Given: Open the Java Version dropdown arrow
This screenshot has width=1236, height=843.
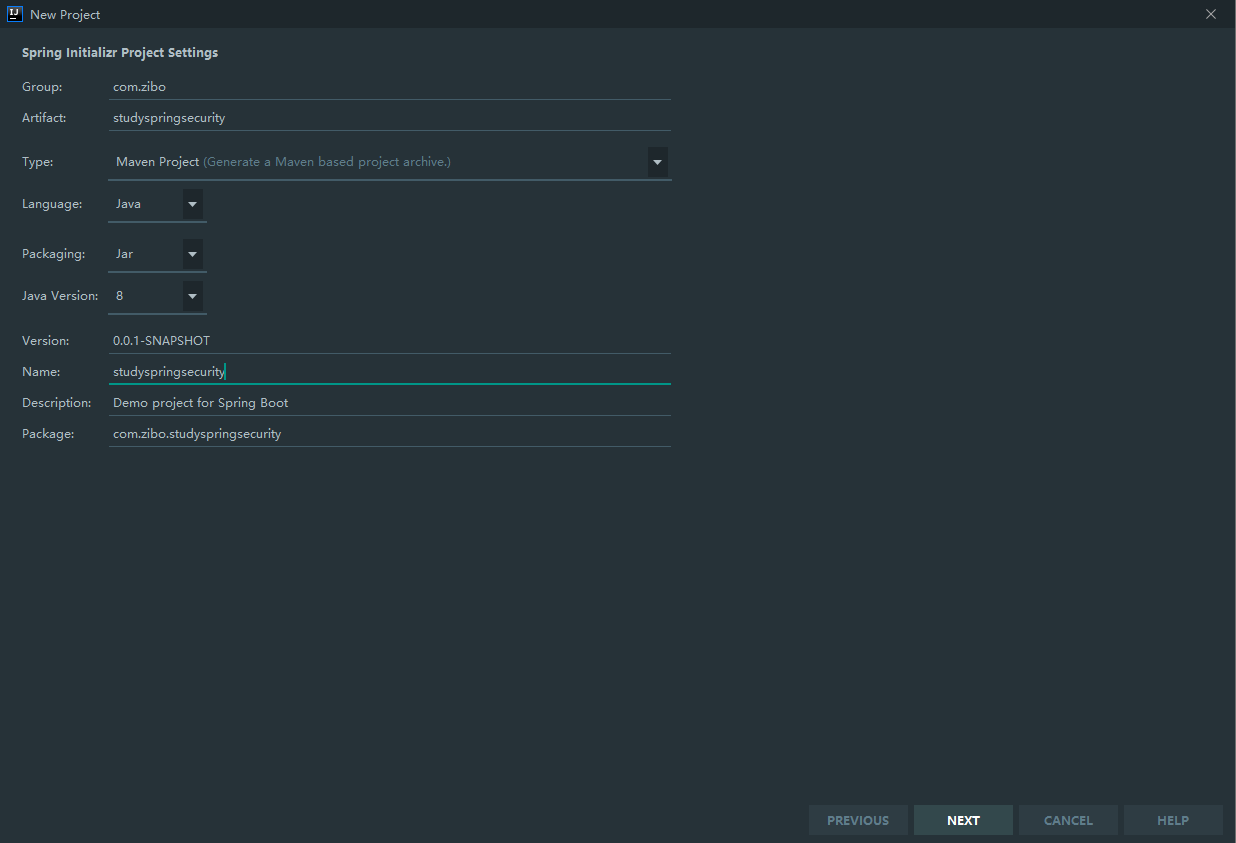Looking at the screenshot, I should click(193, 296).
